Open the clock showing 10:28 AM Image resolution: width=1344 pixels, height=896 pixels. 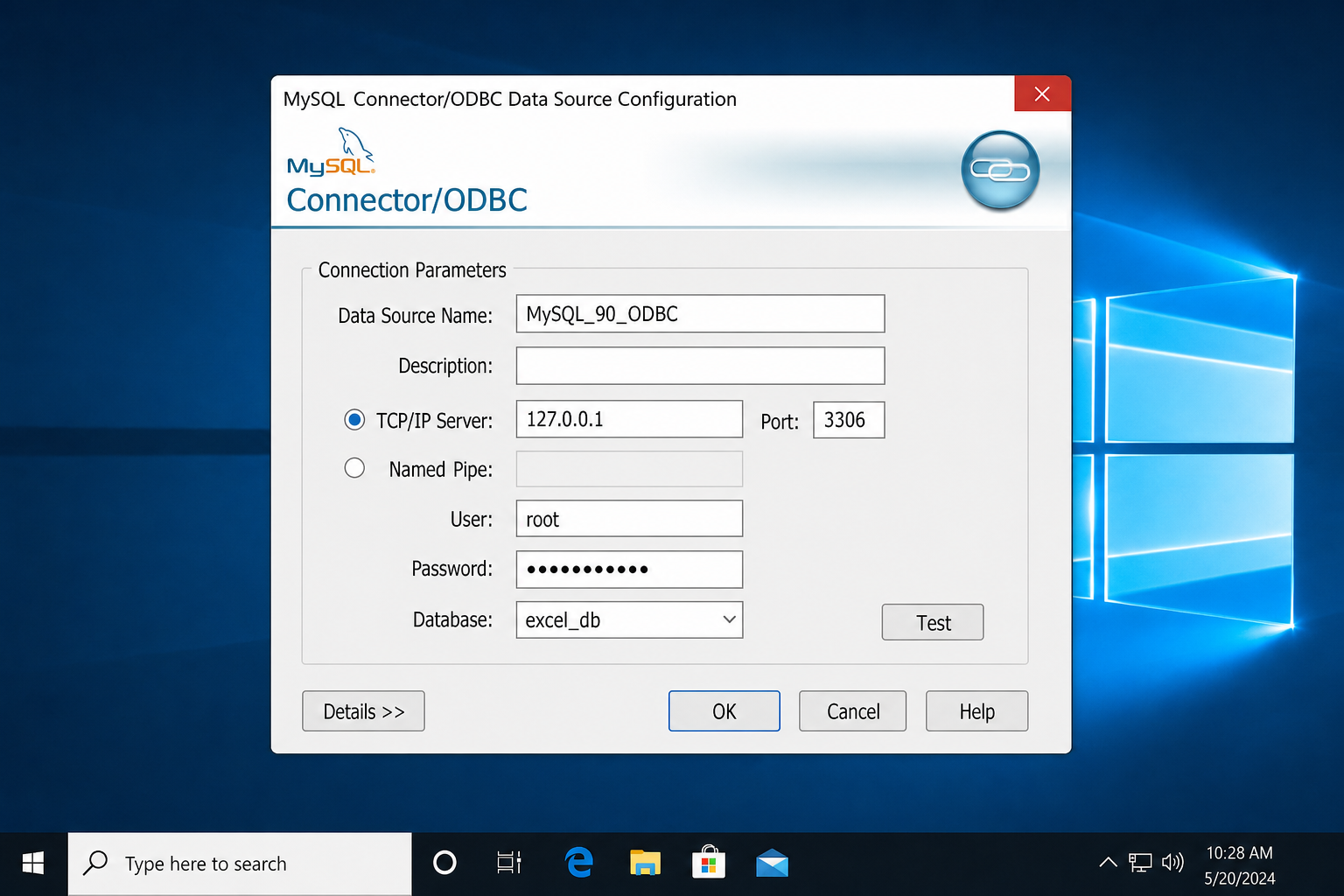click(1239, 852)
